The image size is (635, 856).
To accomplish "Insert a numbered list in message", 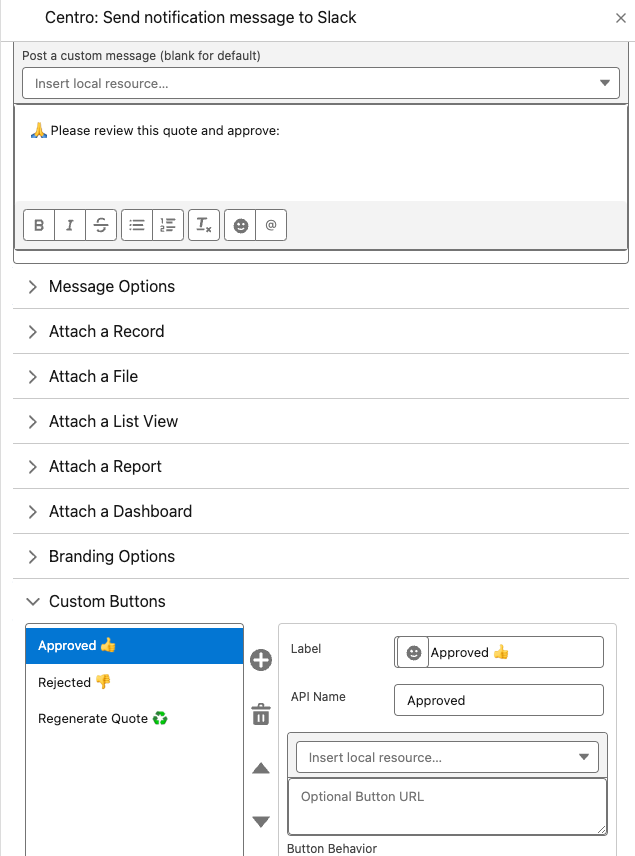I will [168, 225].
